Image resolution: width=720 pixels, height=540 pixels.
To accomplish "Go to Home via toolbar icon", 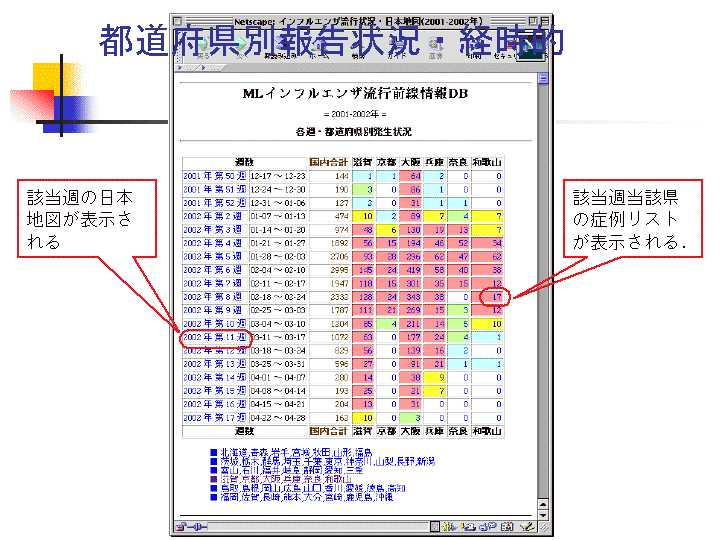I will [x=319, y=45].
